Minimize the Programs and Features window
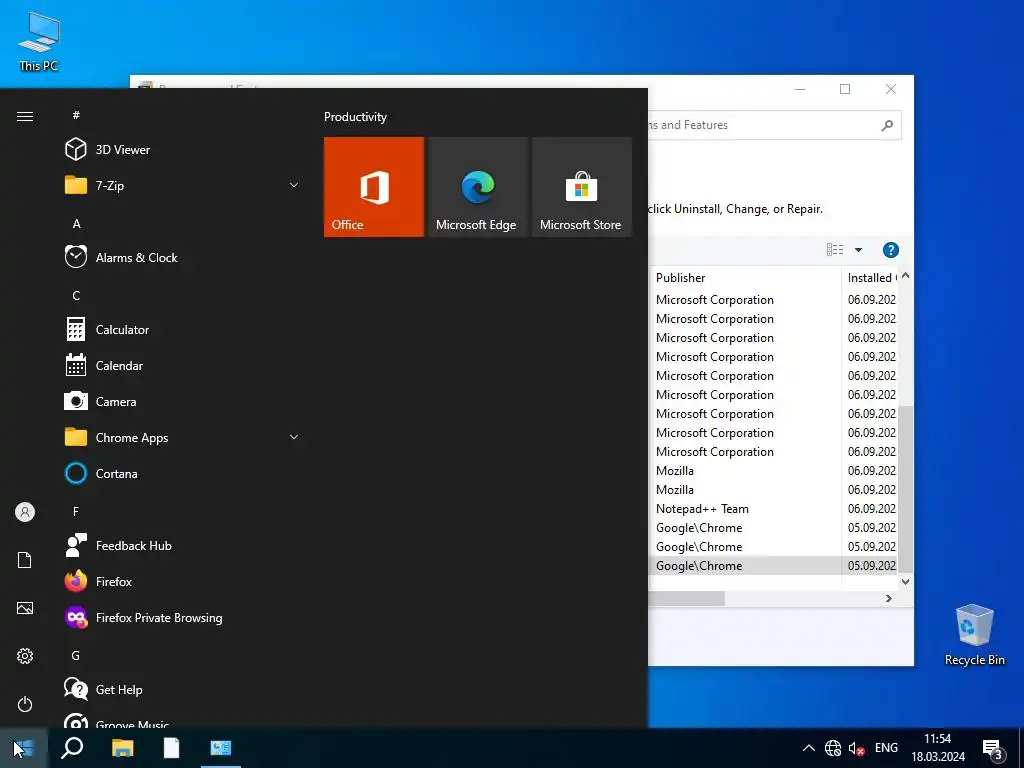The width and height of the screenshot is (1024, 768). pos(800,89)
